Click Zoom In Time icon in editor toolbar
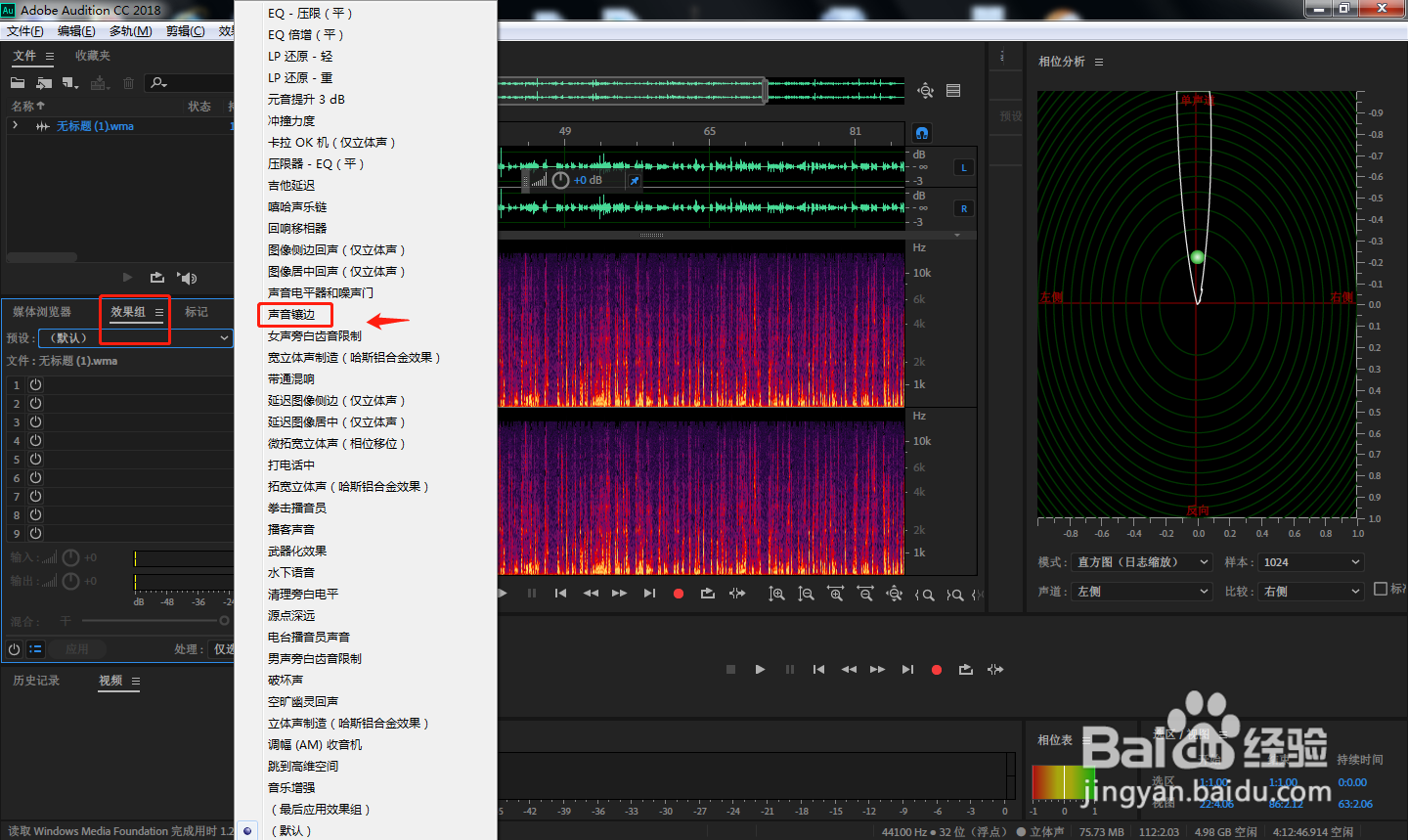Screen dimensions: 1408x840 tap(835, 594)
